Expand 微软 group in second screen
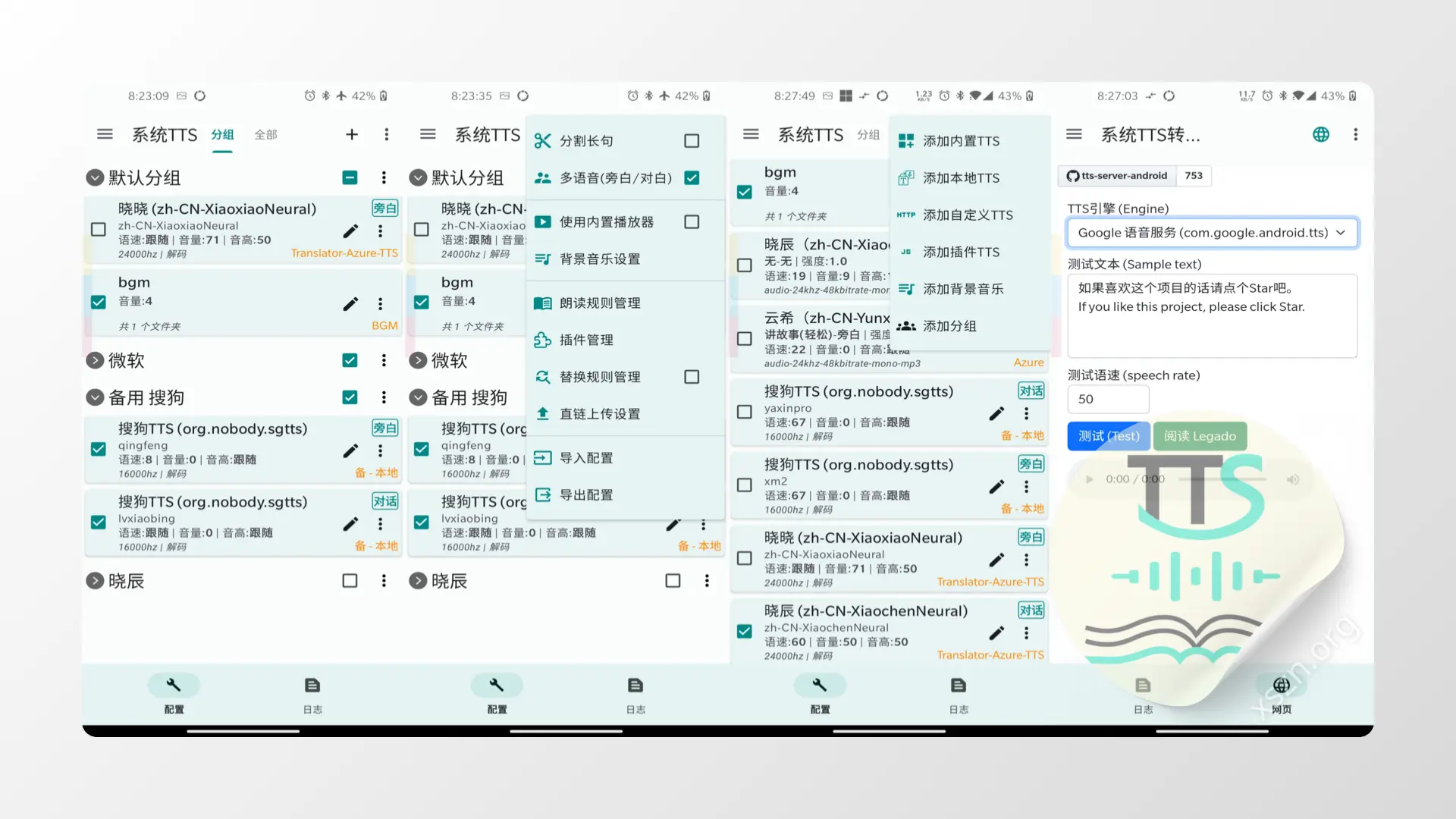Image resolution: width=1456 pixels, height=819 pixels. coord(418,360)
